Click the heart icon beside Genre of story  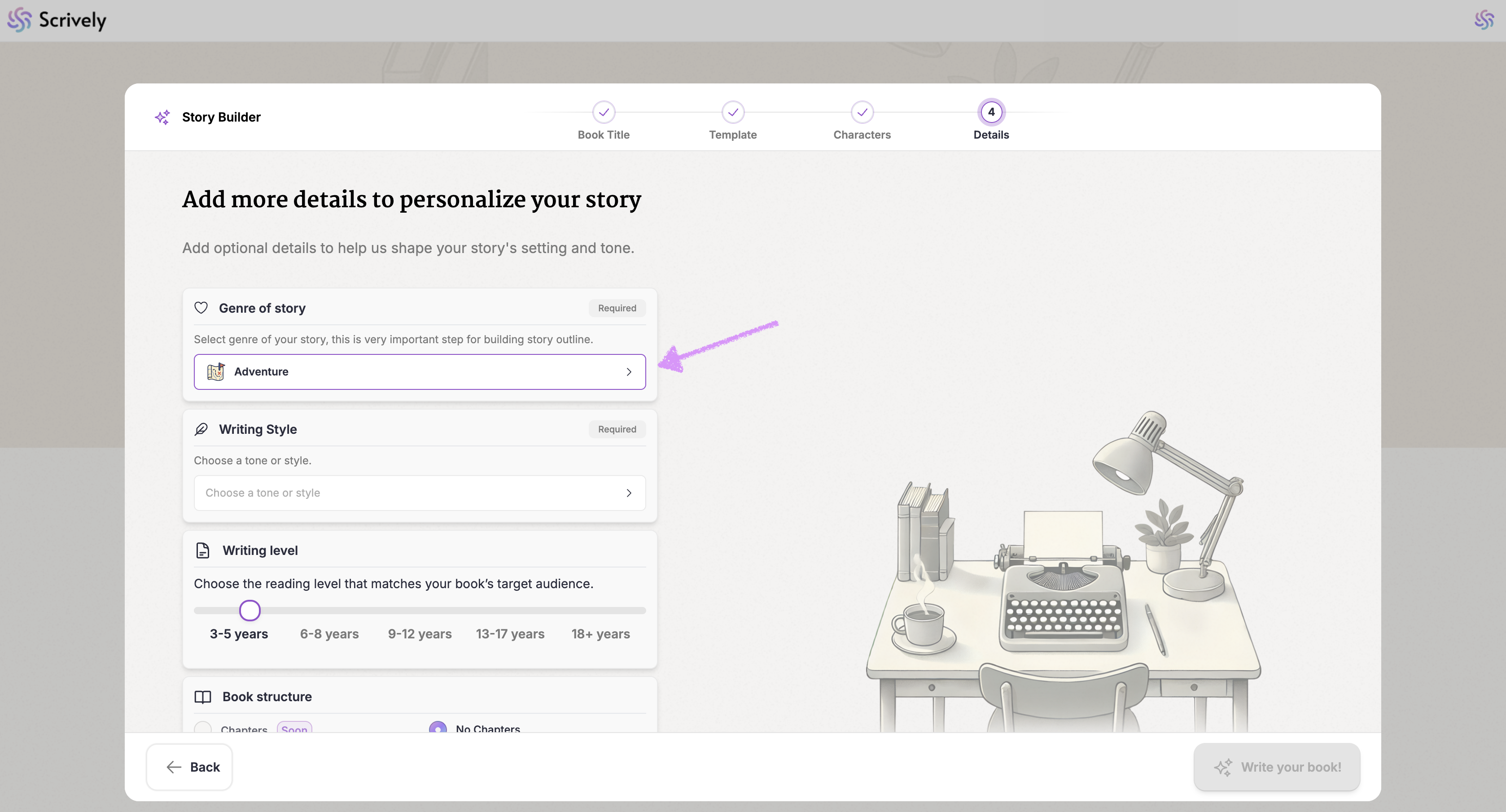[x=201, y=308]
